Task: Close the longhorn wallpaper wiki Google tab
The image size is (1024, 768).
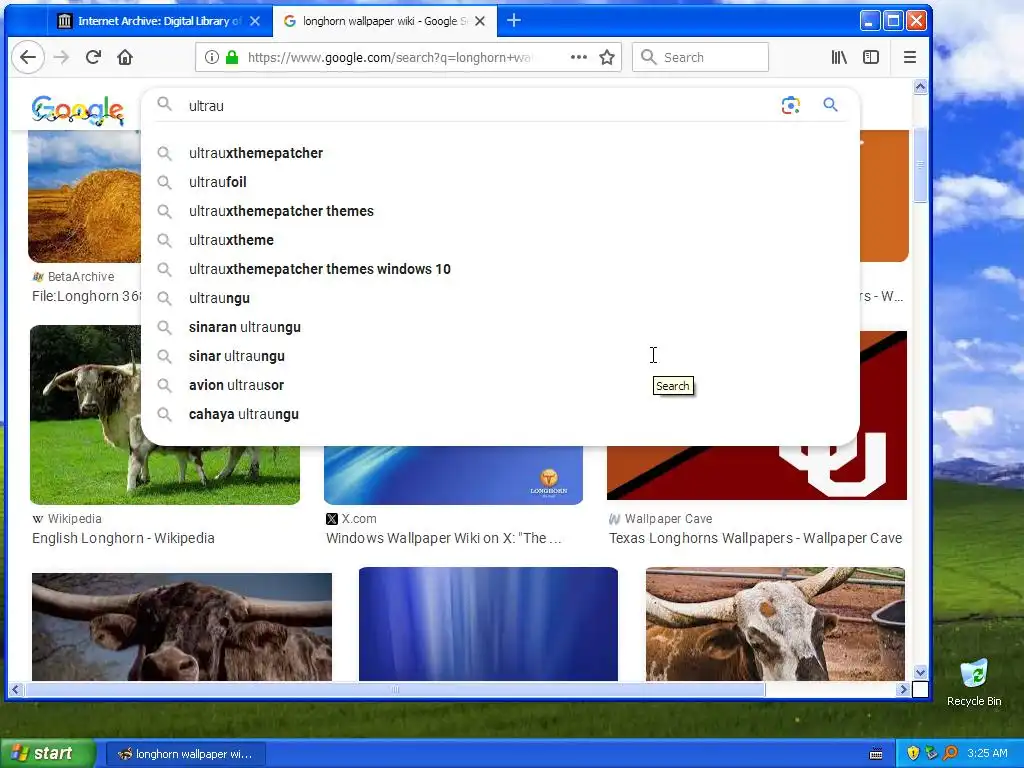Action: pos(480,21)
